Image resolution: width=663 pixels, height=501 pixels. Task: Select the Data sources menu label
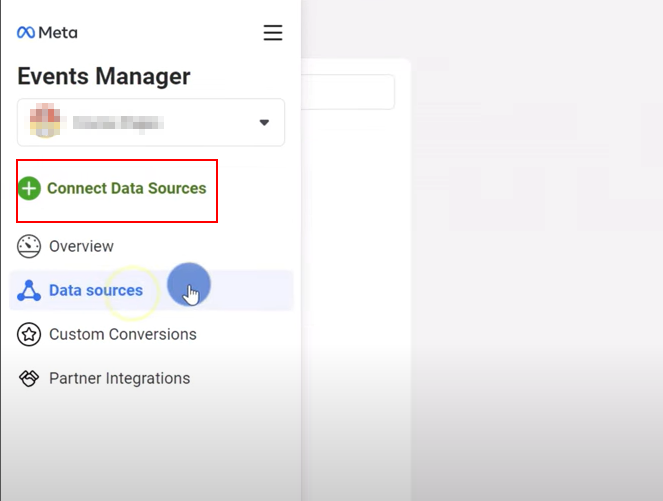96,291
